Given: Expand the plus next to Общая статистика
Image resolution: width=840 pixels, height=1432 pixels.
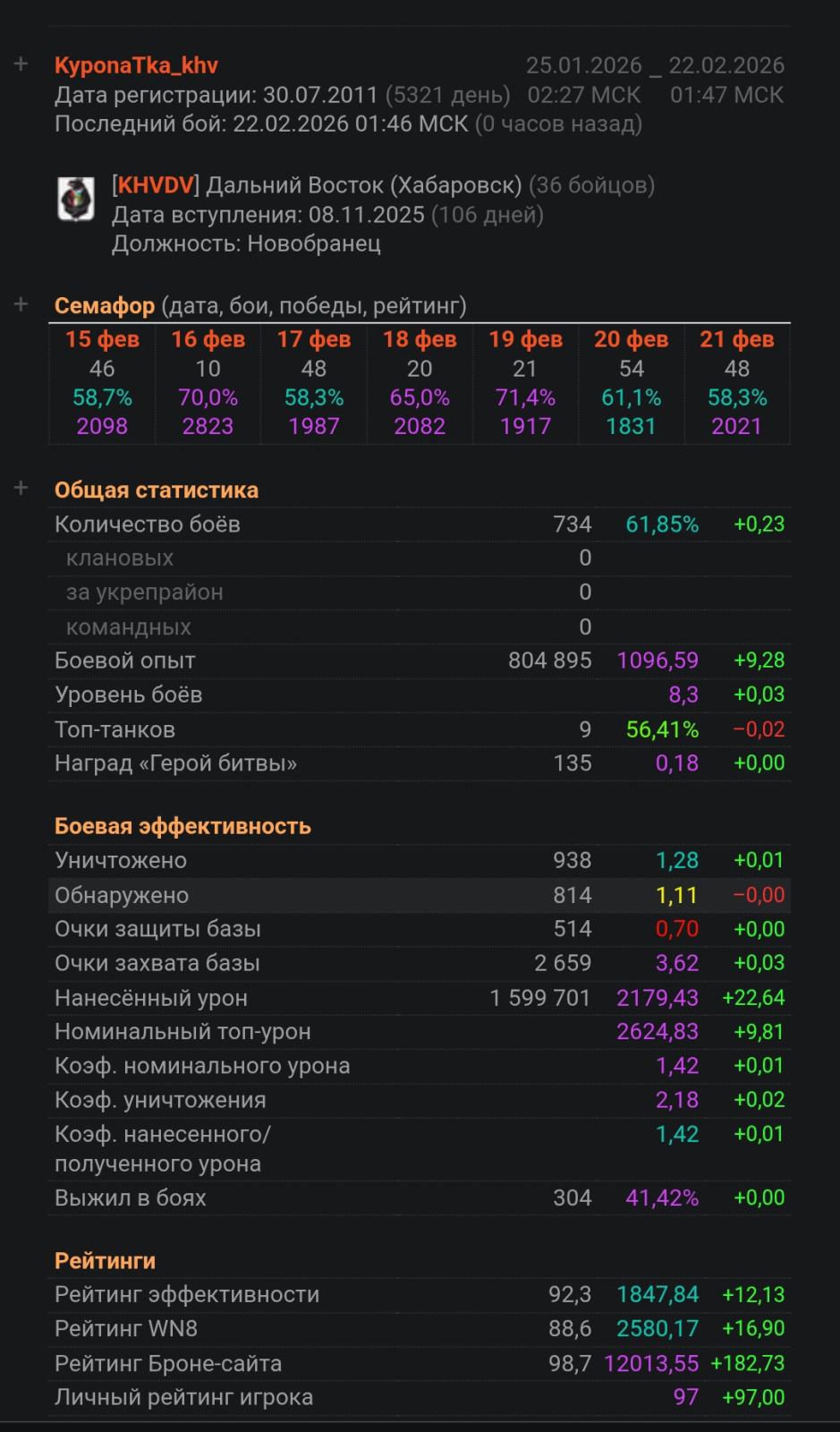Looking at the screenshot, I should [21, 489].
